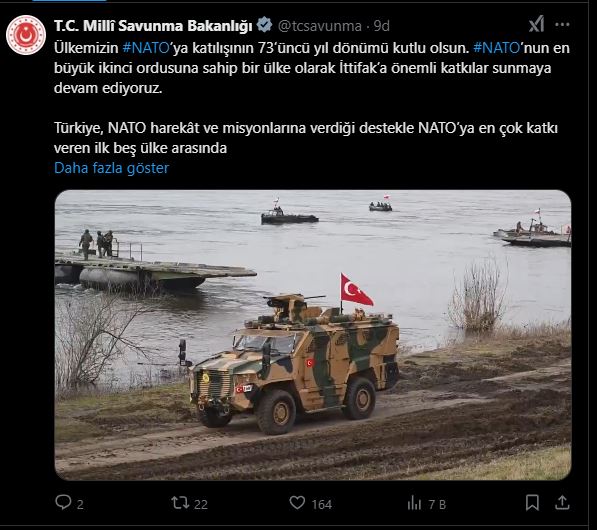Click the reply speech bubble icon
The width and height of the screenshot is (597, 530).
[63, 503]
